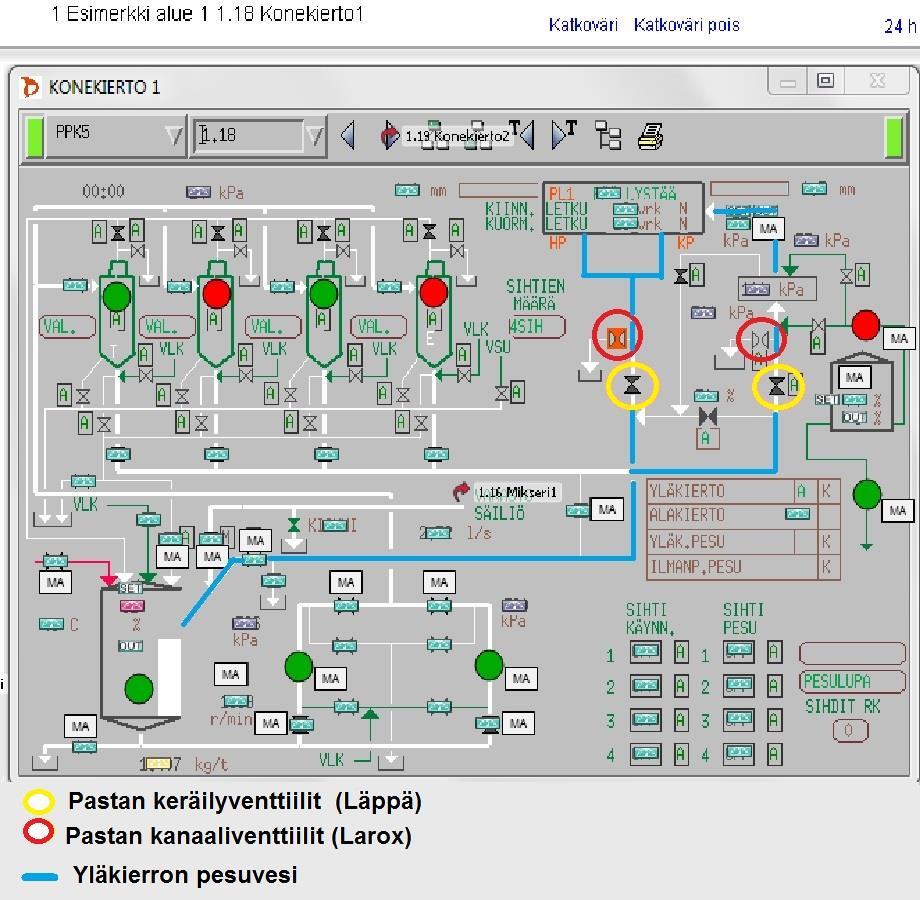Click the SET label on the lower-left tank
The image size is (920, 900).
tap(130, 588)
